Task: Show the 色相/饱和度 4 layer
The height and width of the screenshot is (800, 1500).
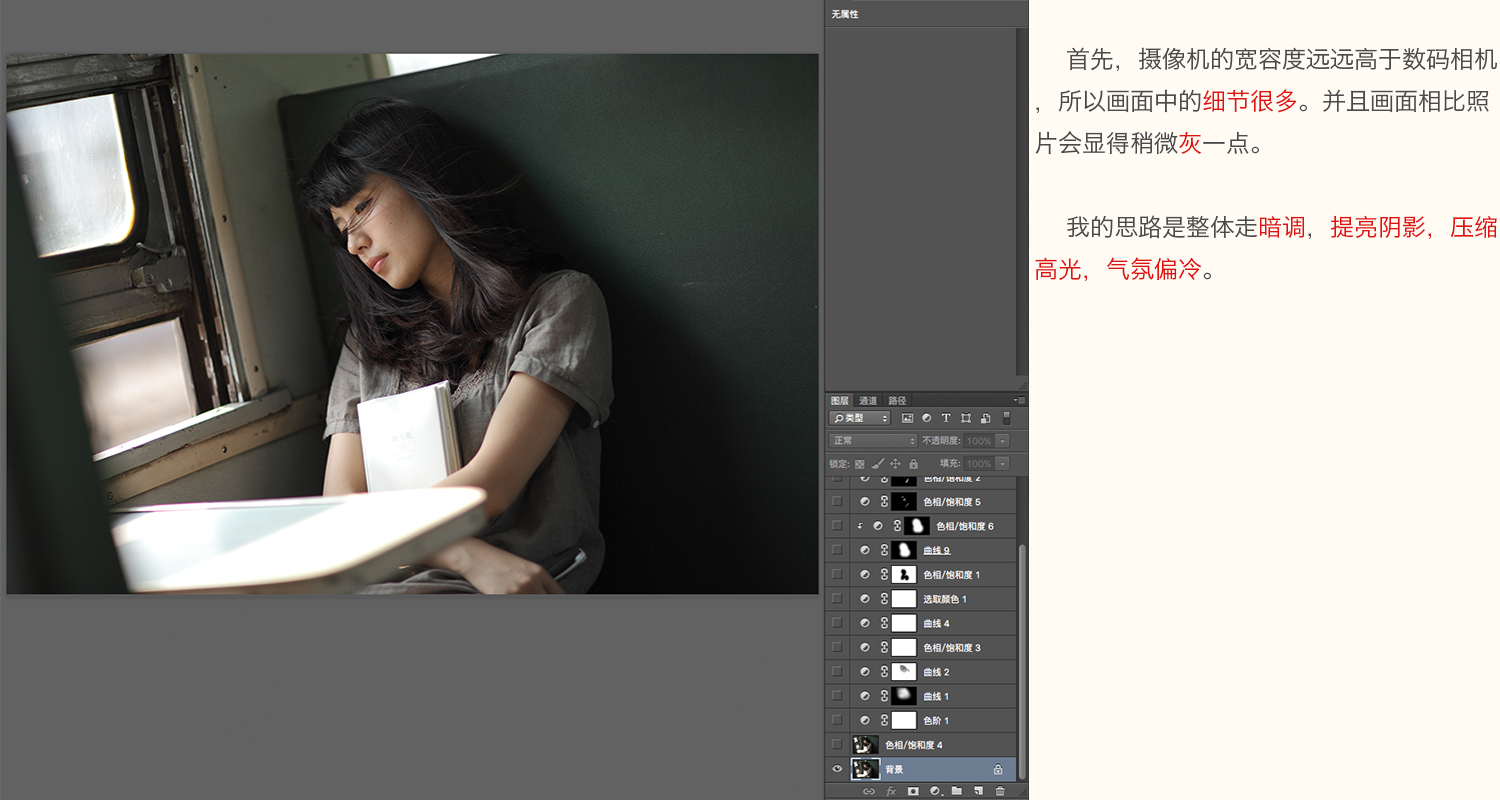Action: (x=837, y=744)
